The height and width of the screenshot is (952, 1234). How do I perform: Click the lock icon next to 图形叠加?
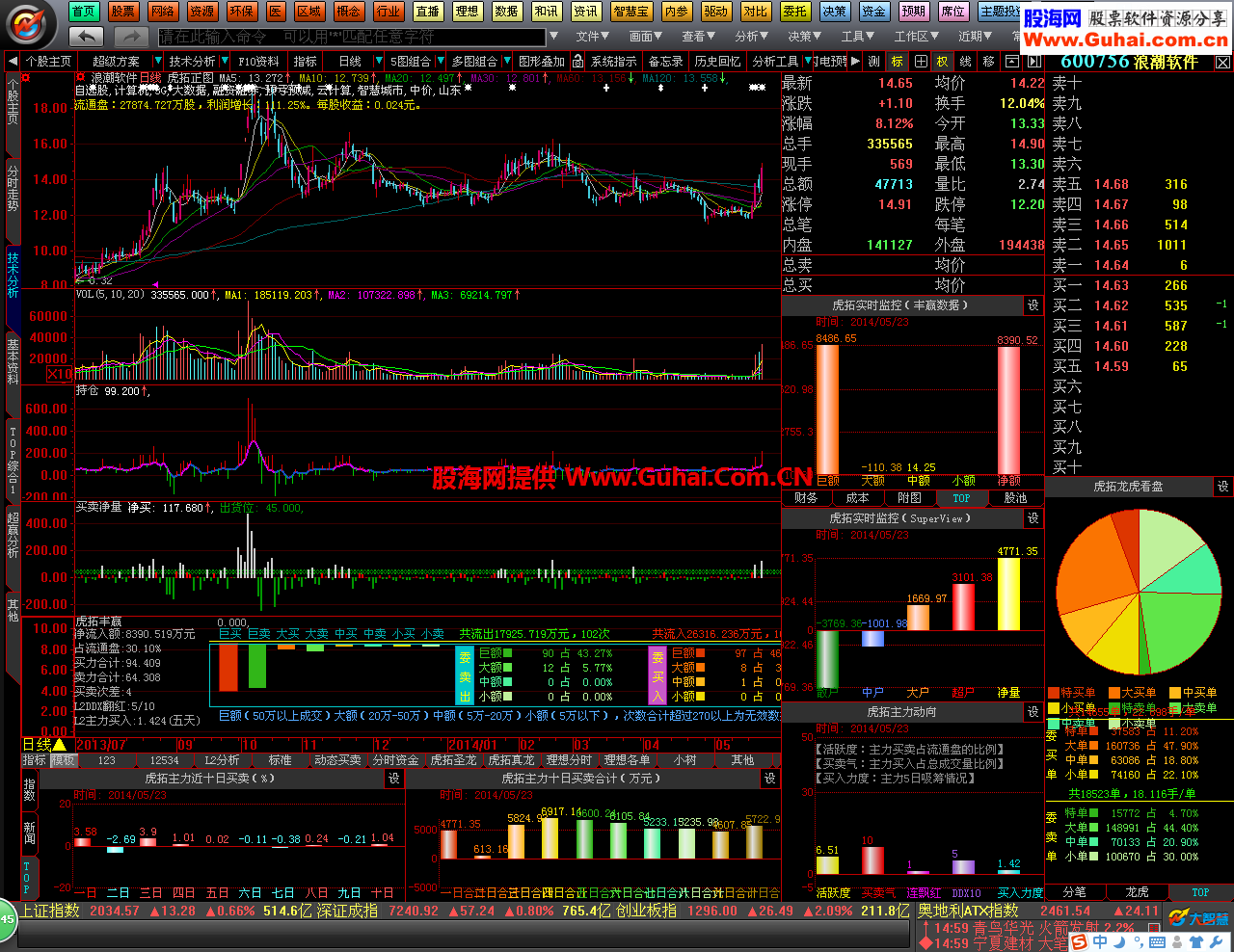pos(577,61)
